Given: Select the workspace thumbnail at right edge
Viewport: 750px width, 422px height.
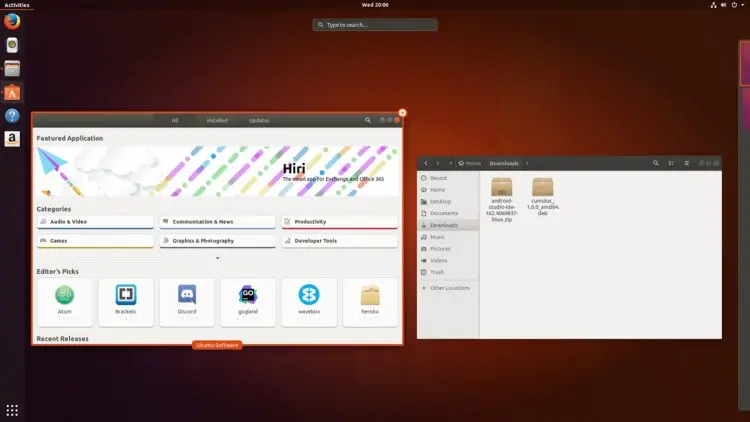Looking at the screenshot, I should (745, 64).
